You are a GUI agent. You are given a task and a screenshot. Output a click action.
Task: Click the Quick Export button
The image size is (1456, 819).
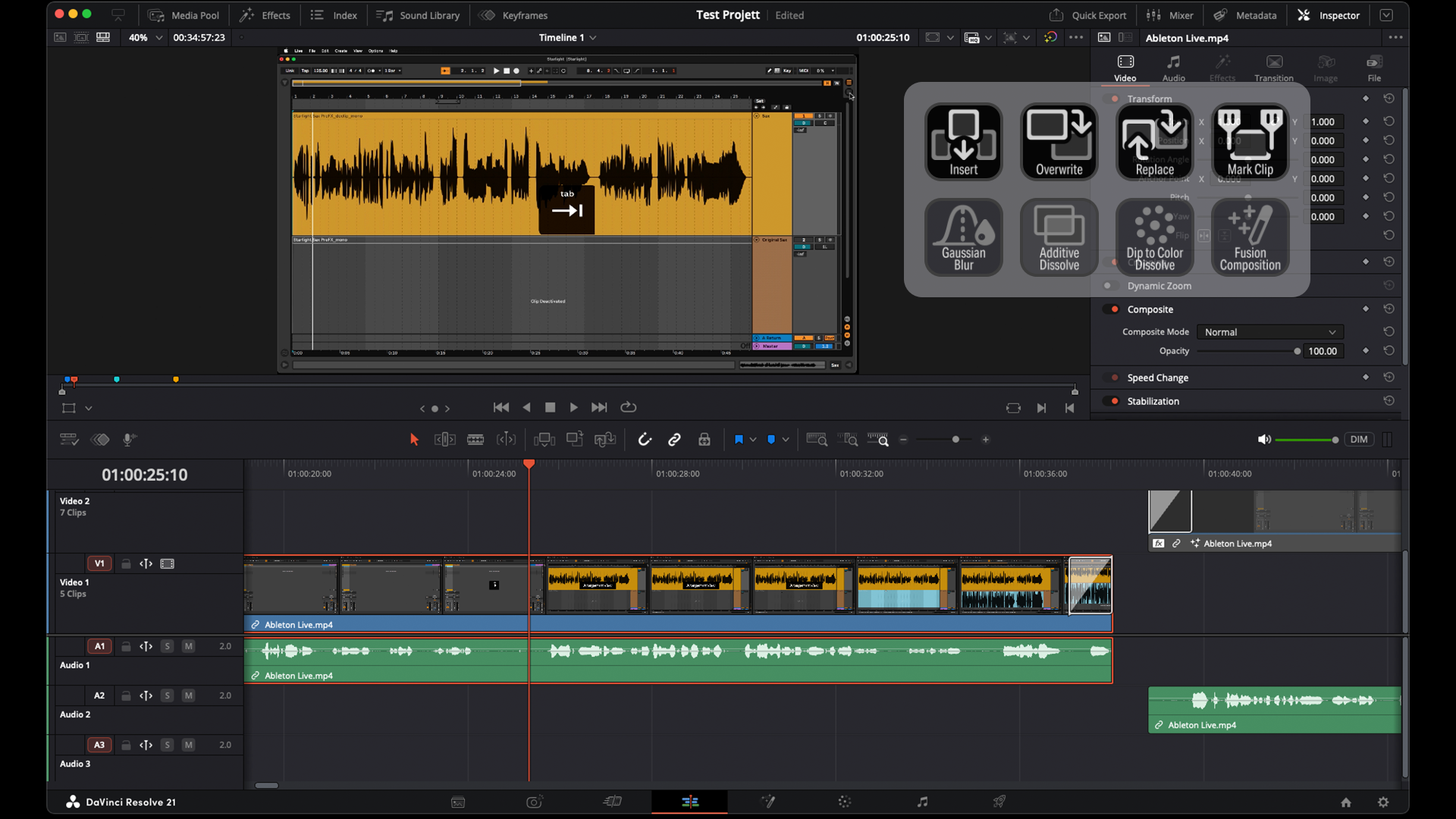1088,15
